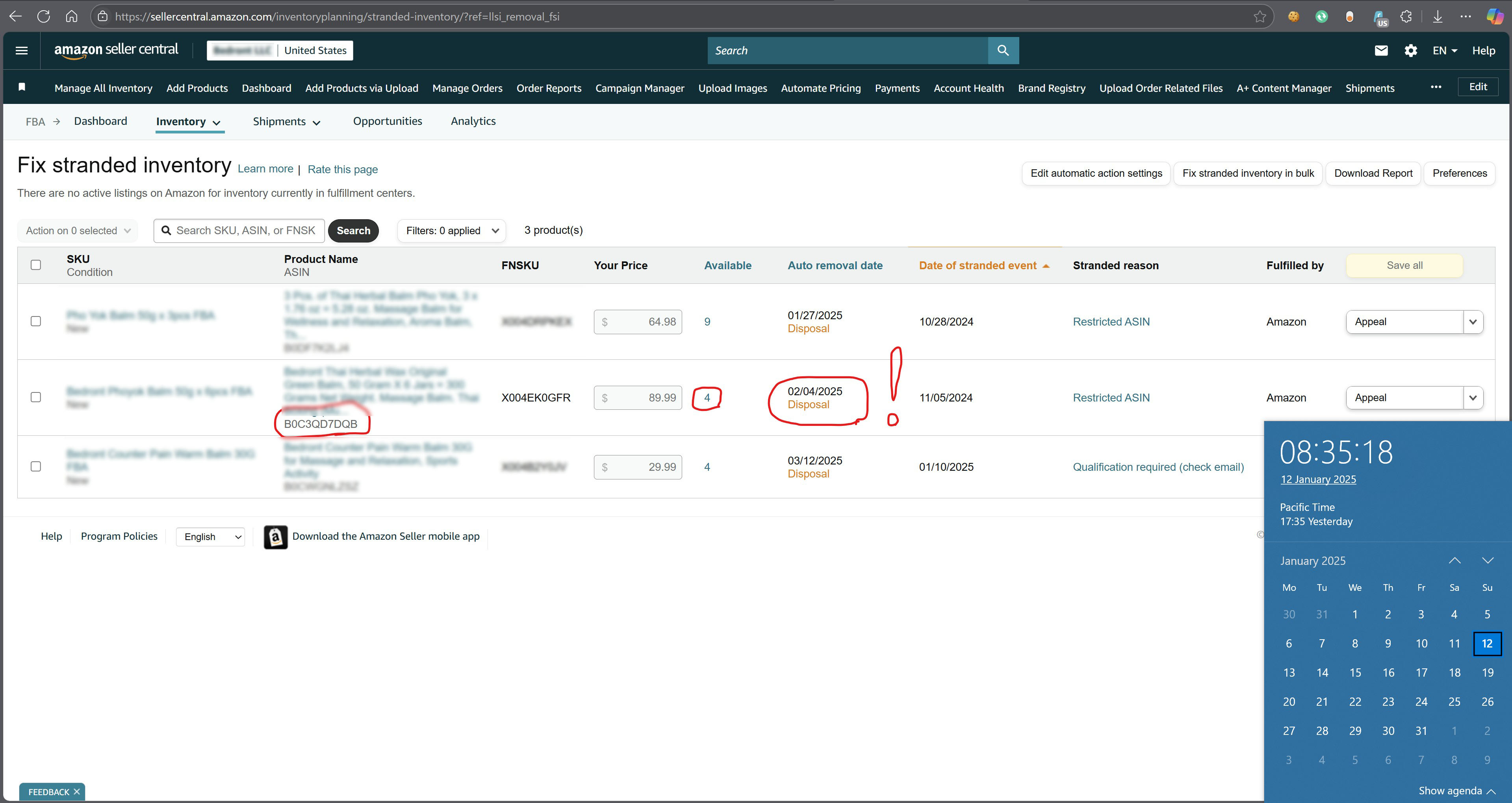Switch to the FBA Dashboard tab
This screenshot has width=1512, height=803.
[100, 121]
